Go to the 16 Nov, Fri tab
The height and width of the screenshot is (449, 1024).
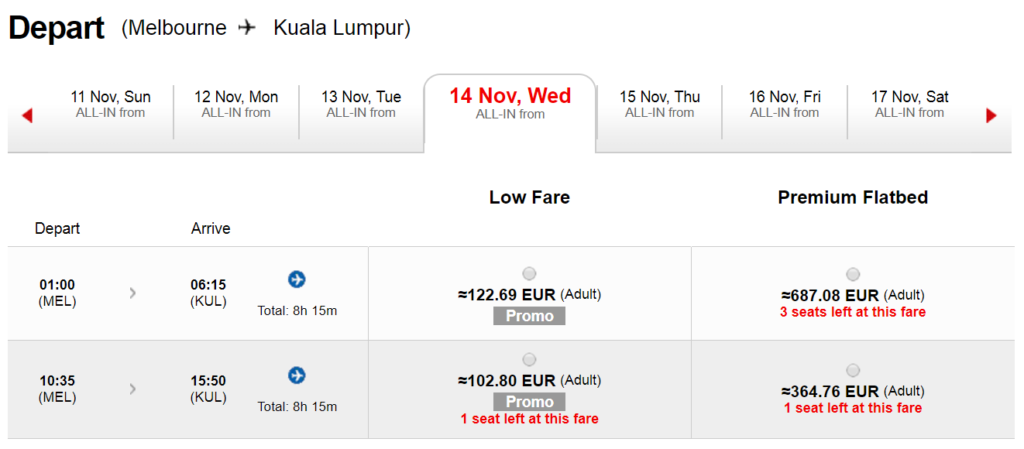(784, 104)
